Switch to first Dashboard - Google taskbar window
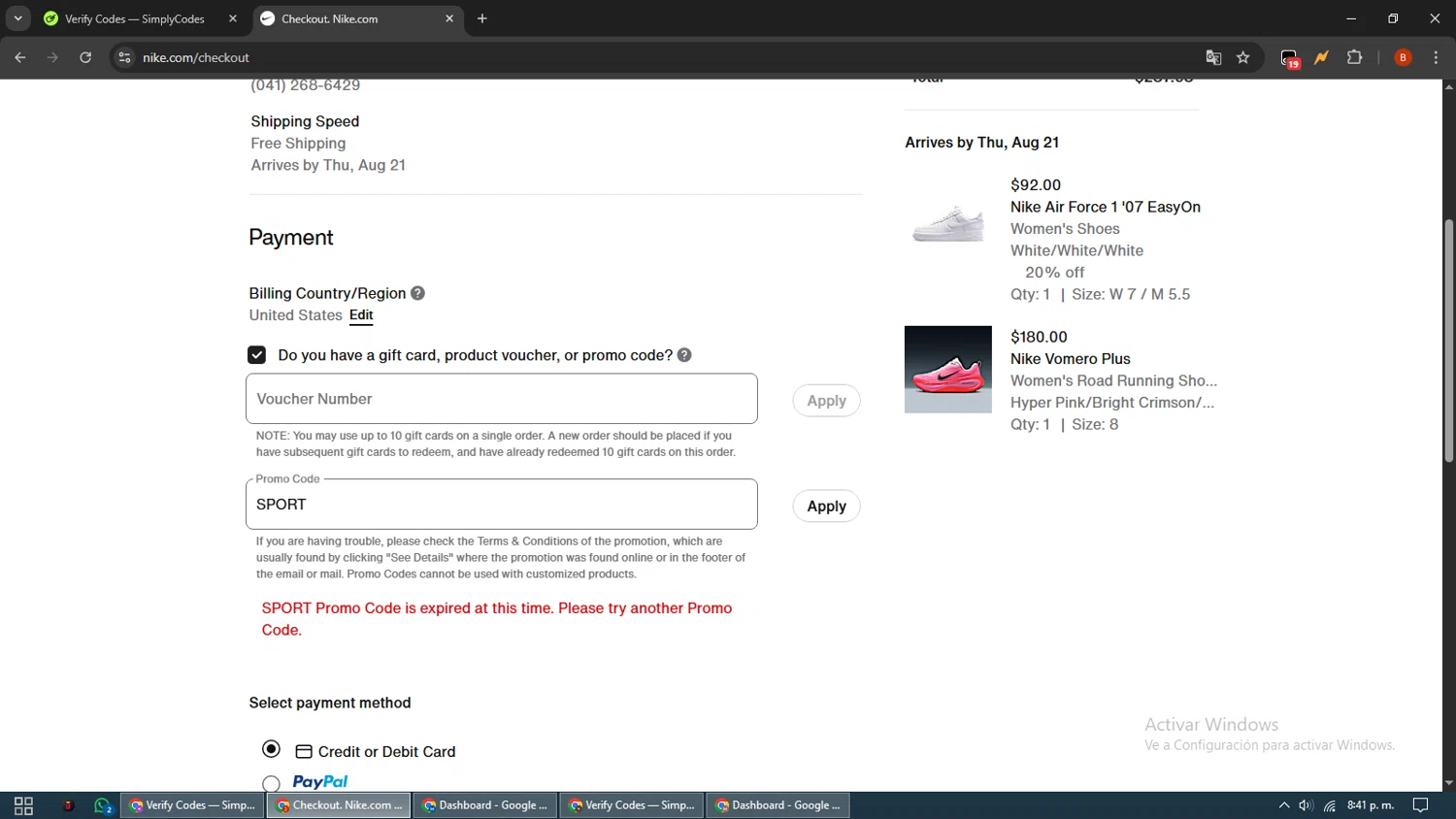The width and height of the screenshot is (1456, 819). click(x=485, y=805)
